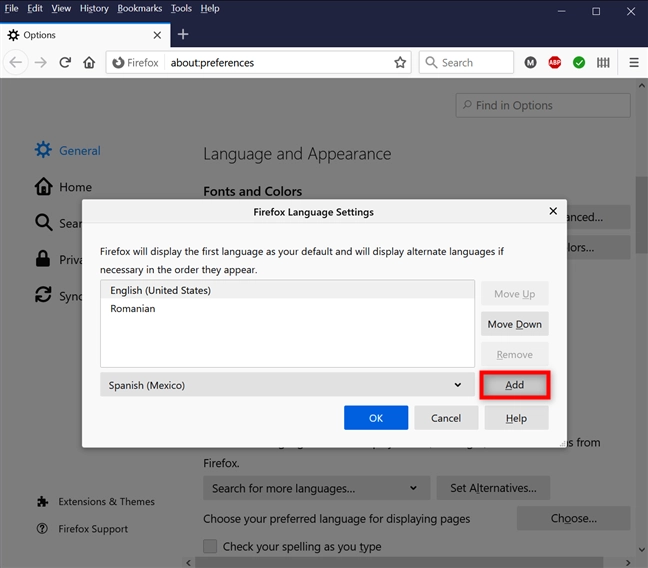Open the Adblock Plus extension icon
The image size is (648, 568).
[555, 62]
